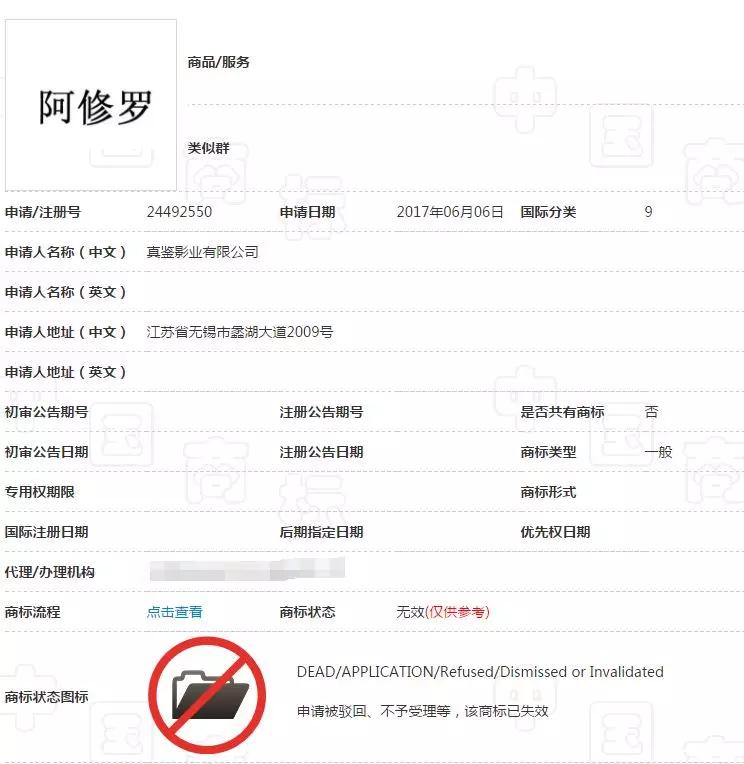Select the applicant name 真鉴影业有限公司
This screenshot has height=764, width=744.
coord(203,252)
